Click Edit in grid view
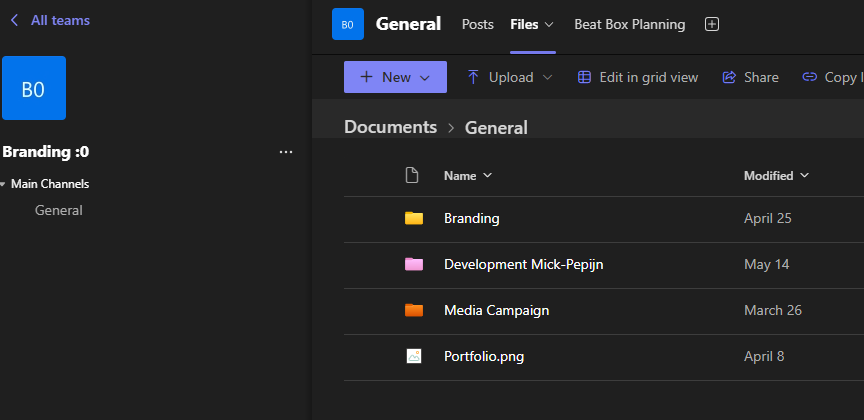The width and height of the screenshot is (864, 420). [638, 77]
